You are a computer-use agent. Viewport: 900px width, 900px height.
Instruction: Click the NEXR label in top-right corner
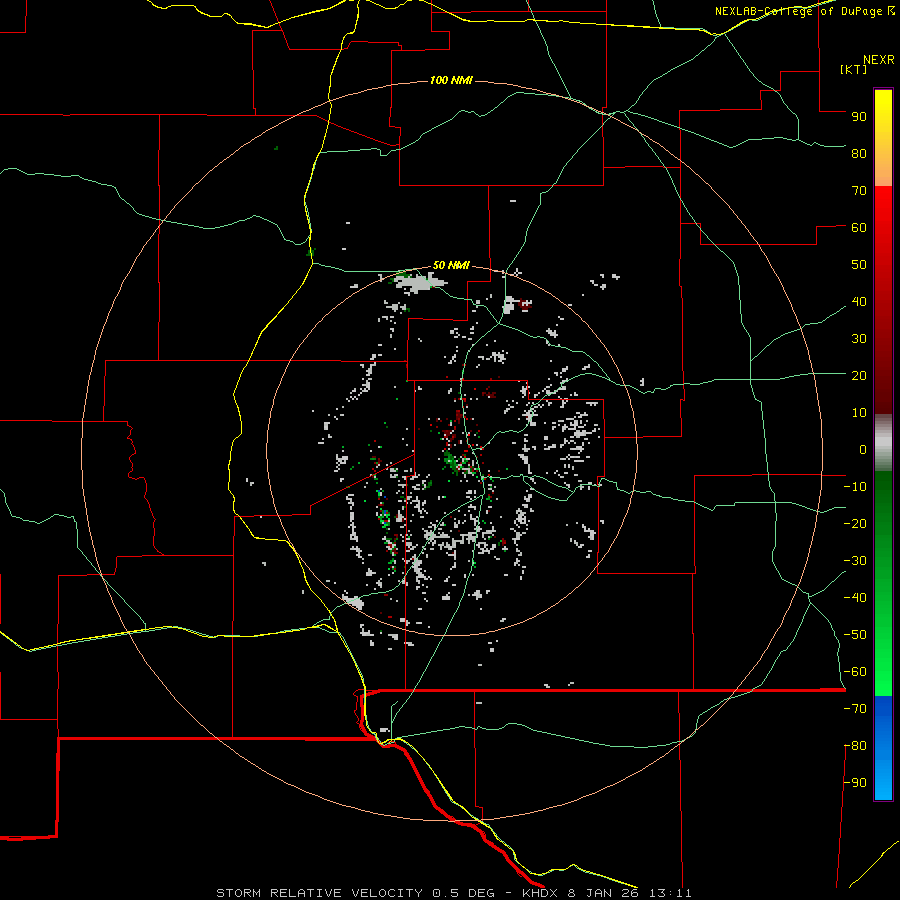pos(879,60)
